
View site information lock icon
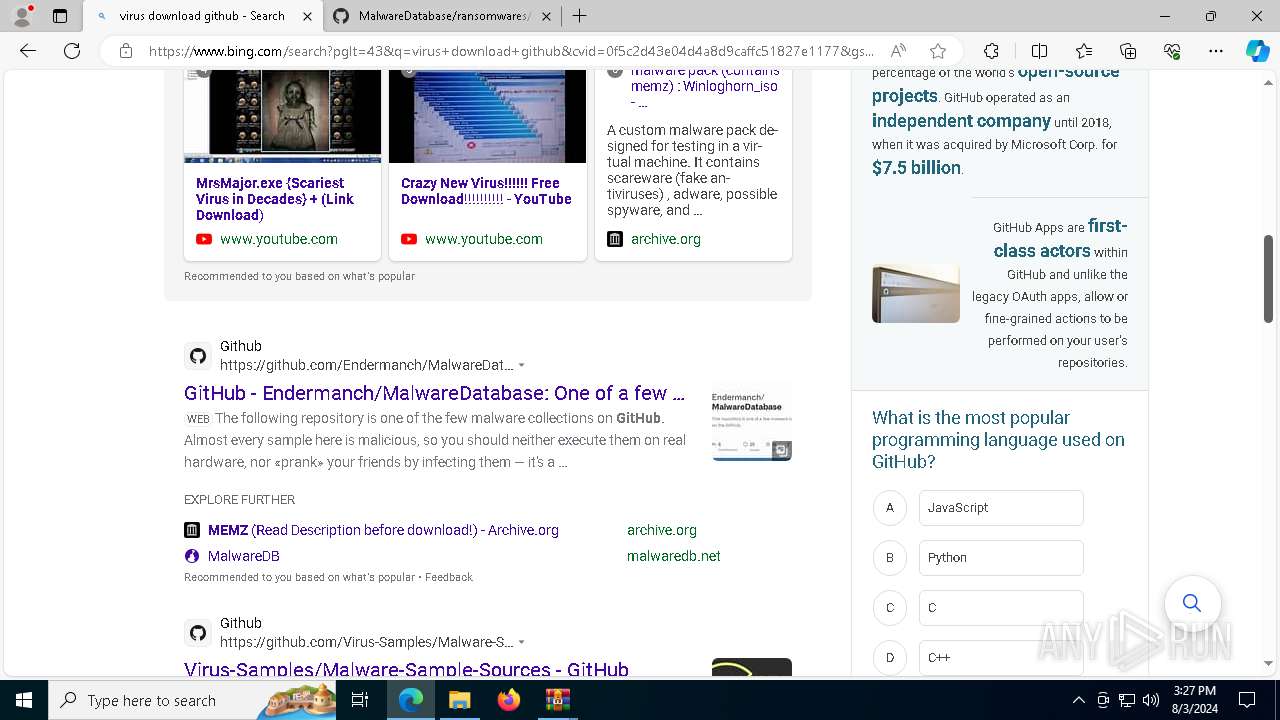click(125, 51)
